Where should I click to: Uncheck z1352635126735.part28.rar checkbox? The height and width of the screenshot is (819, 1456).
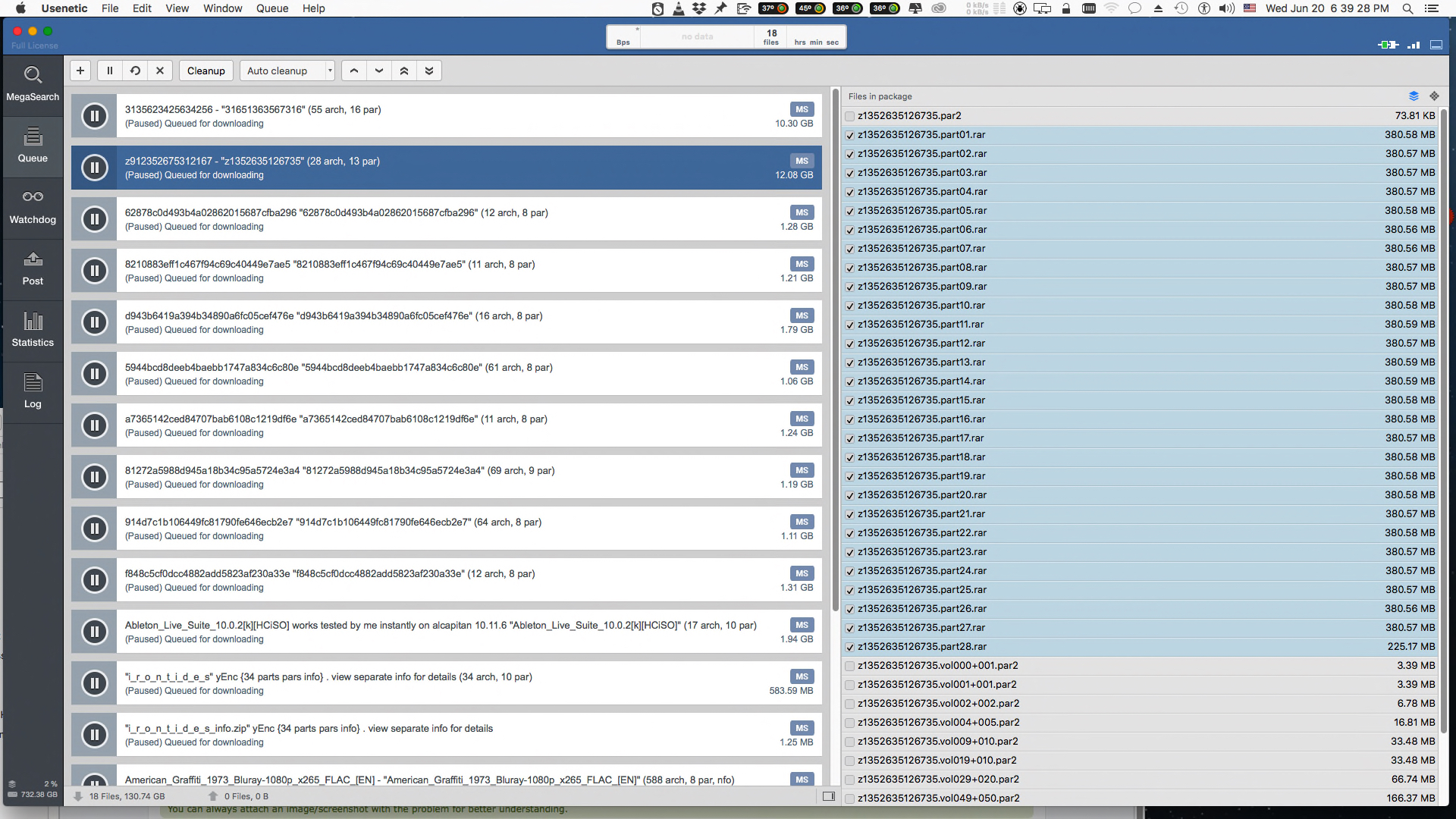pyautogui.click(x=849, y=647)
